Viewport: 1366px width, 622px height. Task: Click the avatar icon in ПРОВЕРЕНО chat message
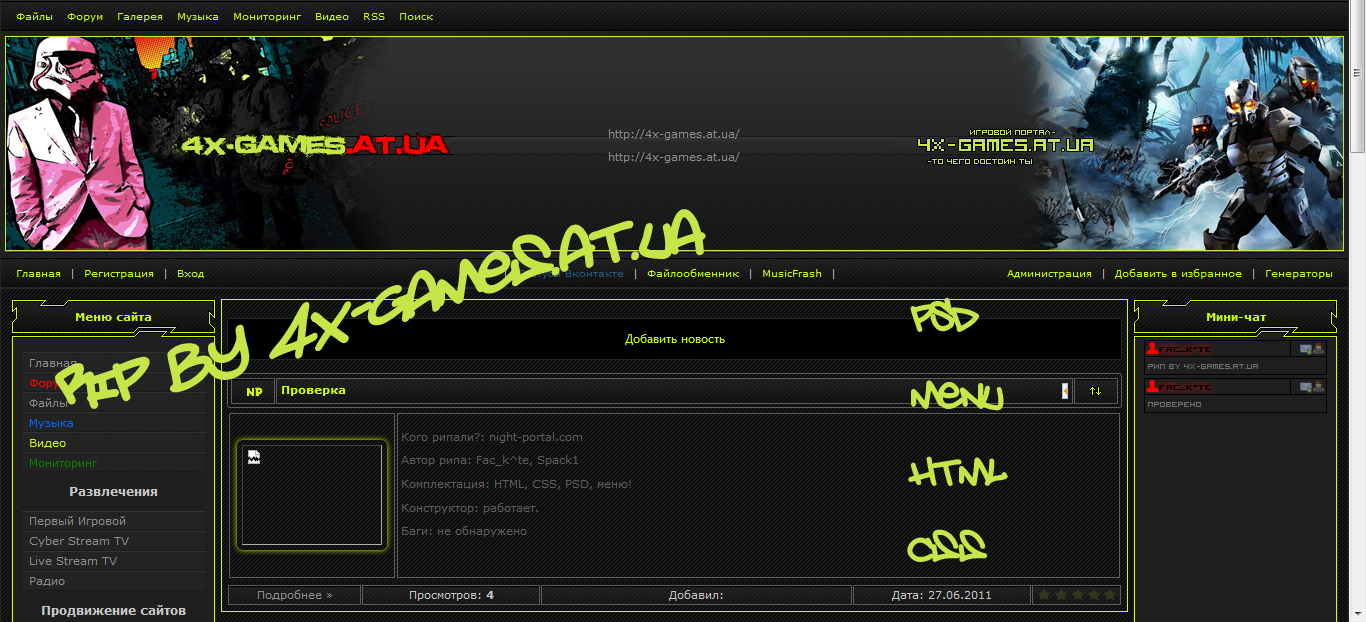click(x=1318, y=387)
